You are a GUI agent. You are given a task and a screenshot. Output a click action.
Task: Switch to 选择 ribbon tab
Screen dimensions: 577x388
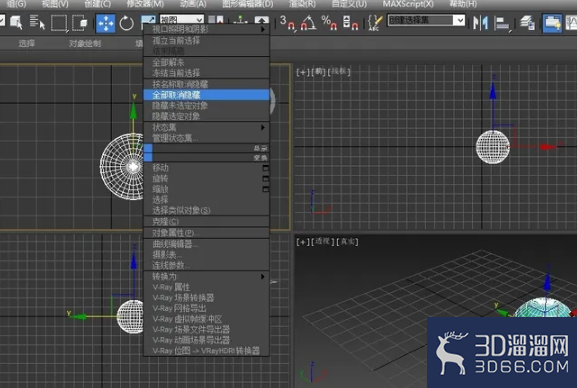click(x=26, y=43)
